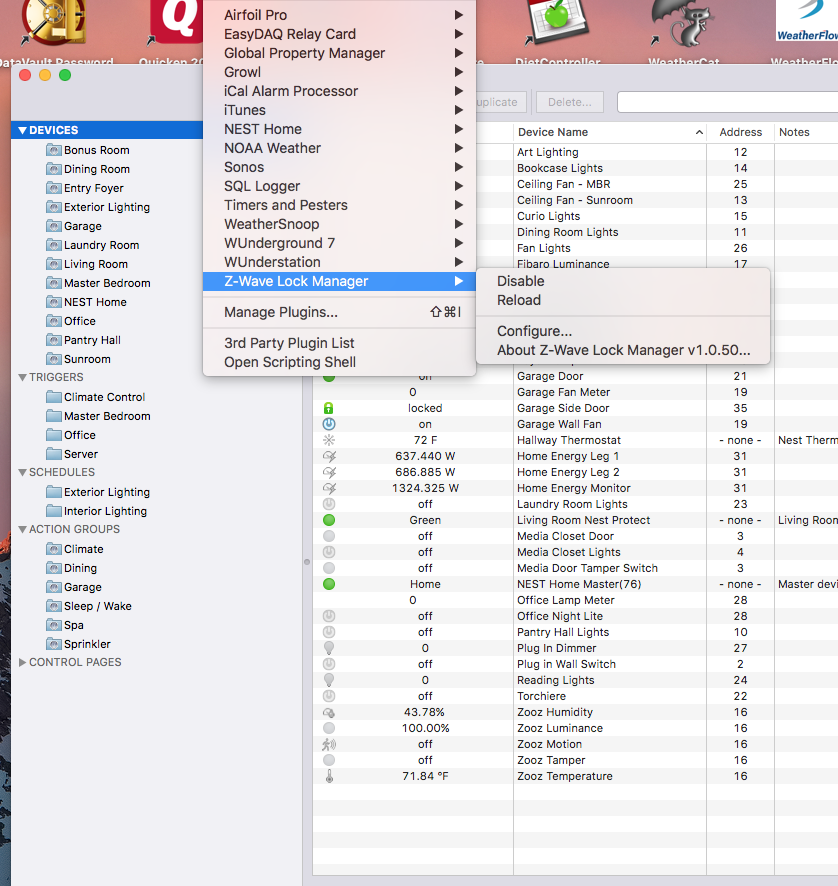Select the Dining Room device folder icon
The image size is (838, 886).
[x=54, y=169]
